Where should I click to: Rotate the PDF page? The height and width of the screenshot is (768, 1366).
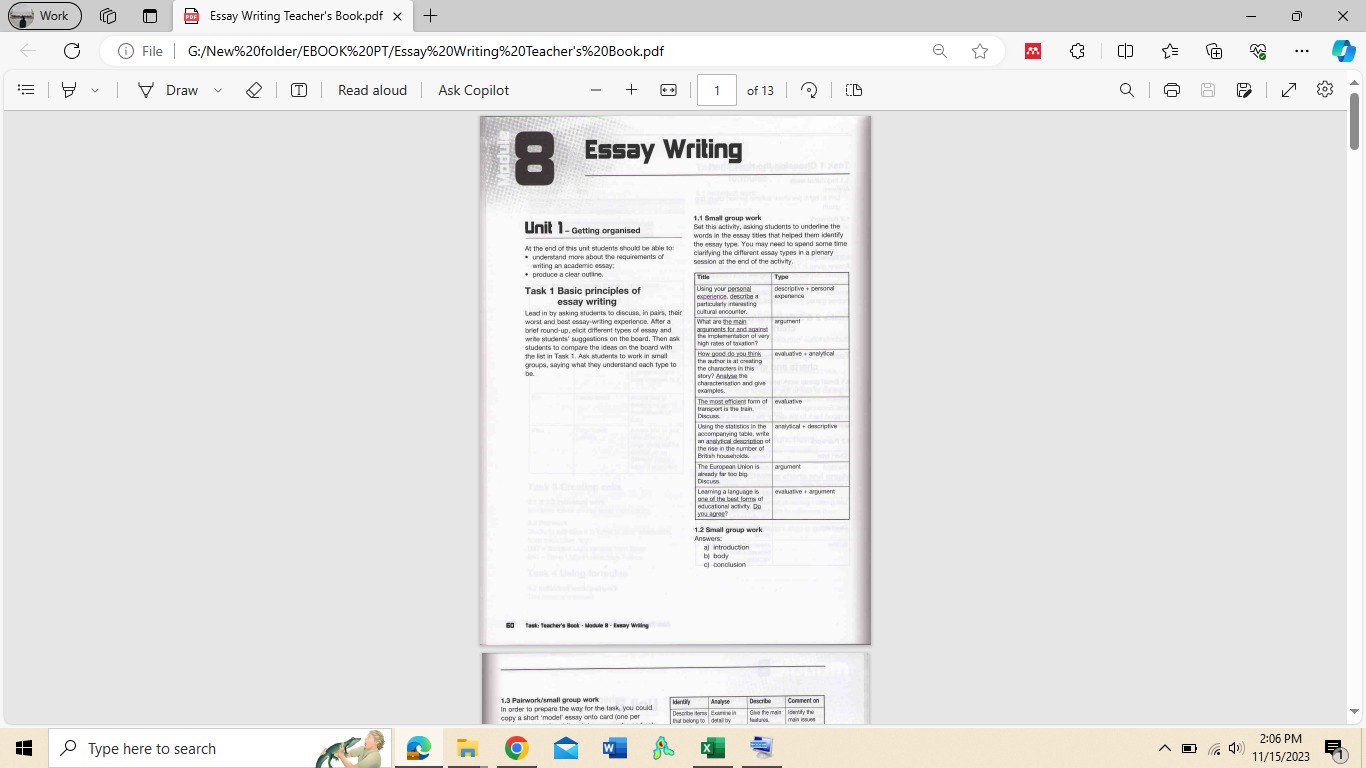tap(808, 89)
